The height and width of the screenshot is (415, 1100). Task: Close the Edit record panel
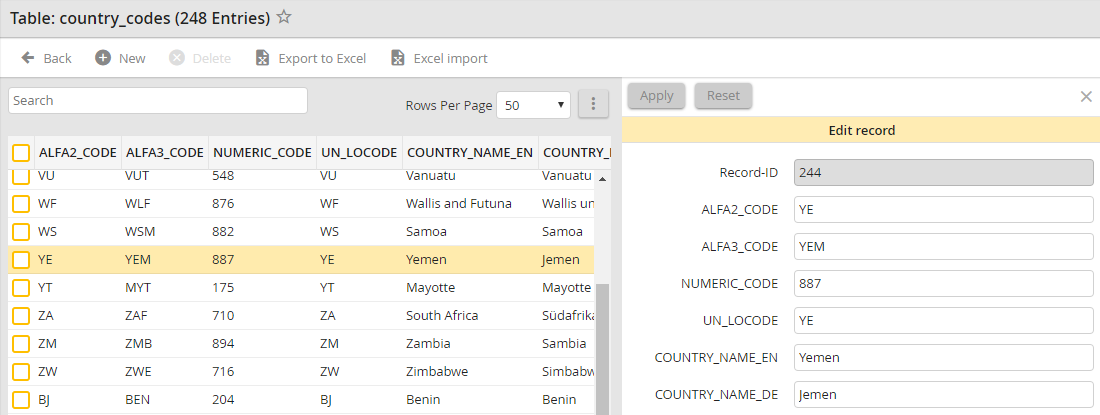pyautogui.click(x=1086, y=97)
